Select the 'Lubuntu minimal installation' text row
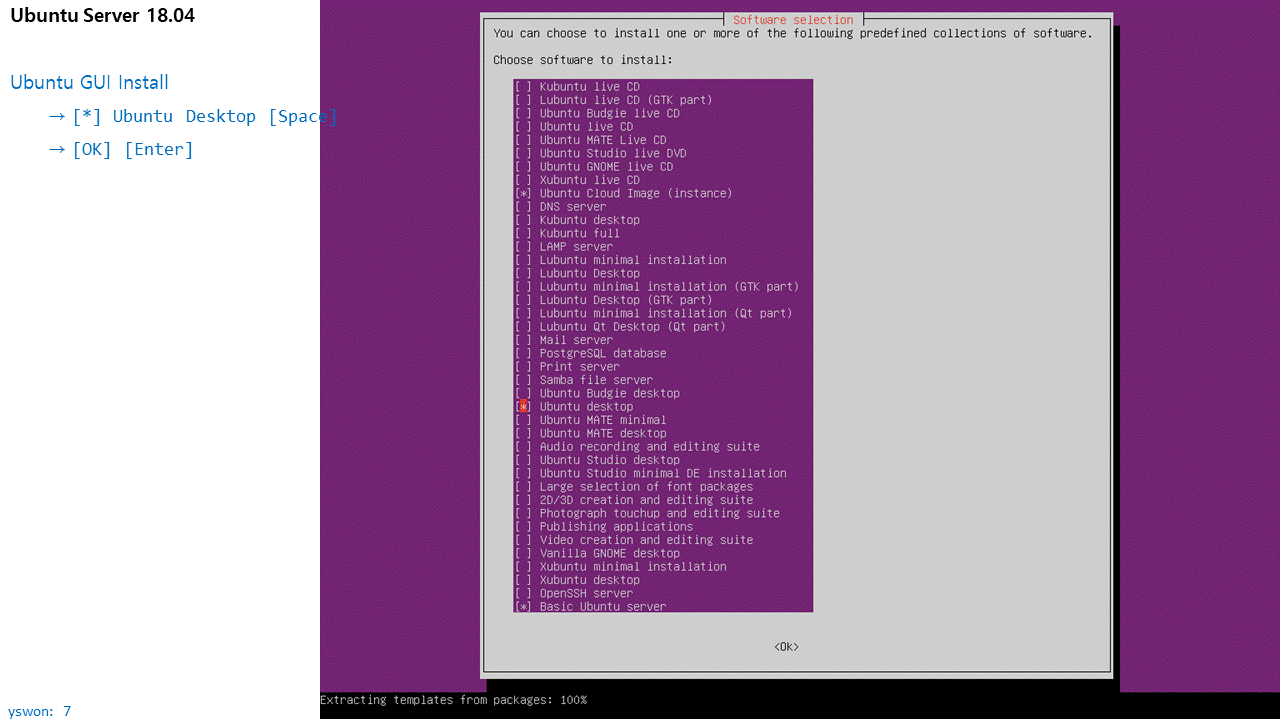The width and height of the screenshot is (1280, 720). pyautogui.click(x=663, y=260)
